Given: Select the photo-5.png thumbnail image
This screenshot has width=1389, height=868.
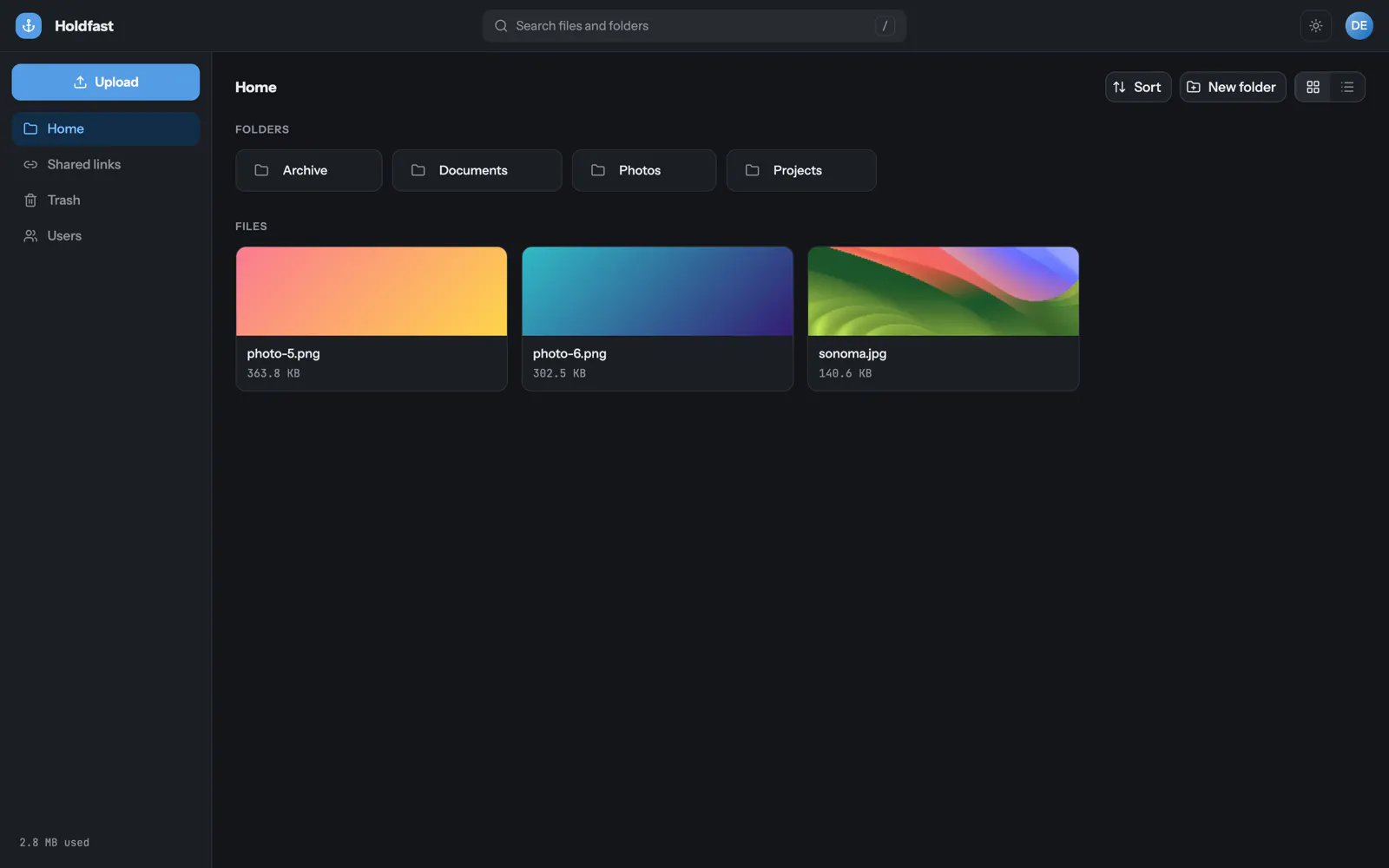Looking at the screenshot, I should tap(372, 292).
